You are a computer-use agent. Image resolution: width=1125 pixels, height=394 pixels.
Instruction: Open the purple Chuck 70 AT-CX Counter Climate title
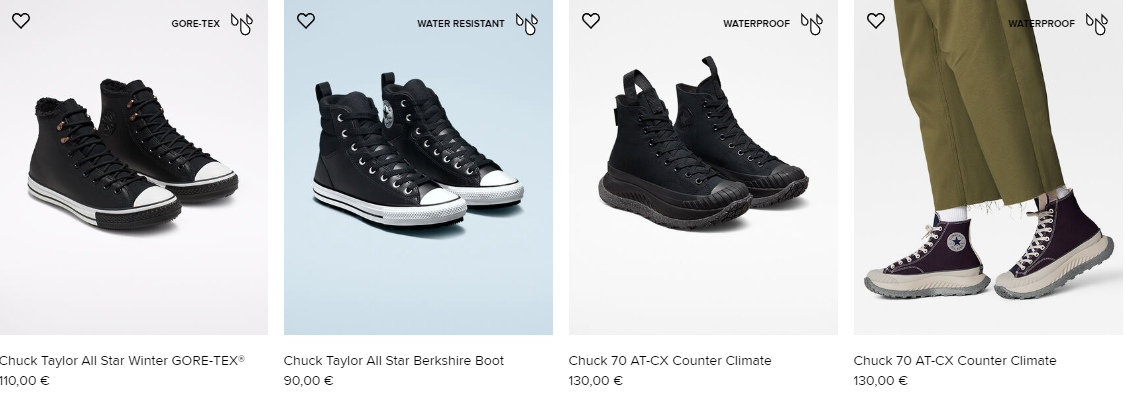[955, 360]
